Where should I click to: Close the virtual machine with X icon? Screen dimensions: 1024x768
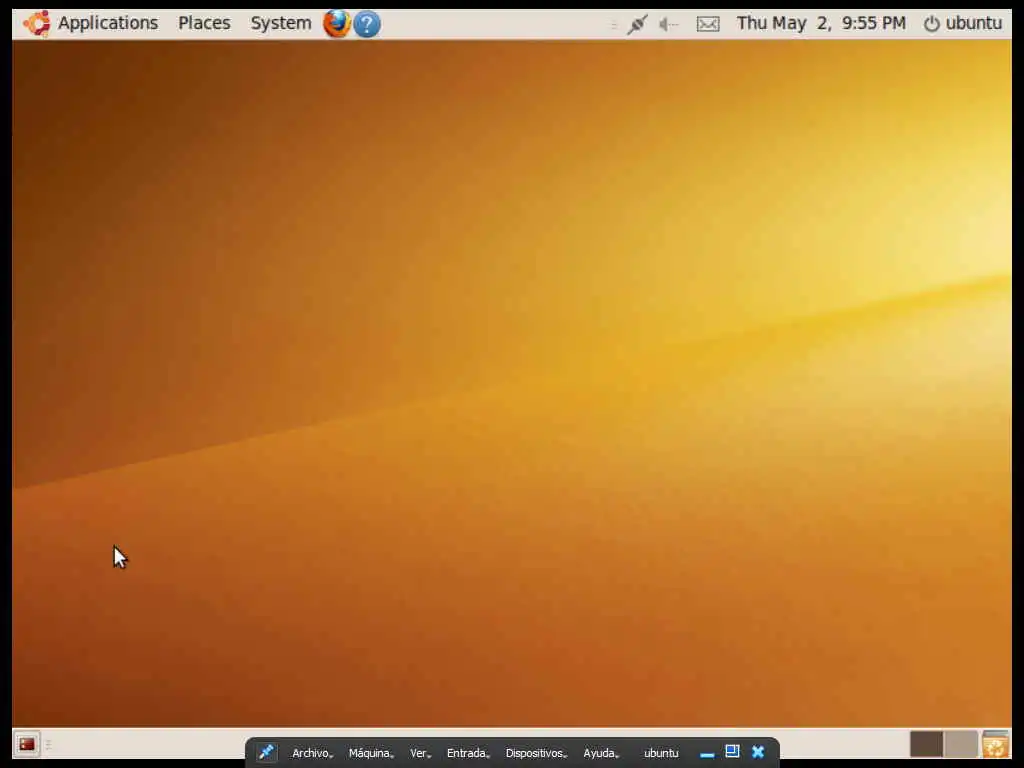pyautogui.click(x=758, y=752)
